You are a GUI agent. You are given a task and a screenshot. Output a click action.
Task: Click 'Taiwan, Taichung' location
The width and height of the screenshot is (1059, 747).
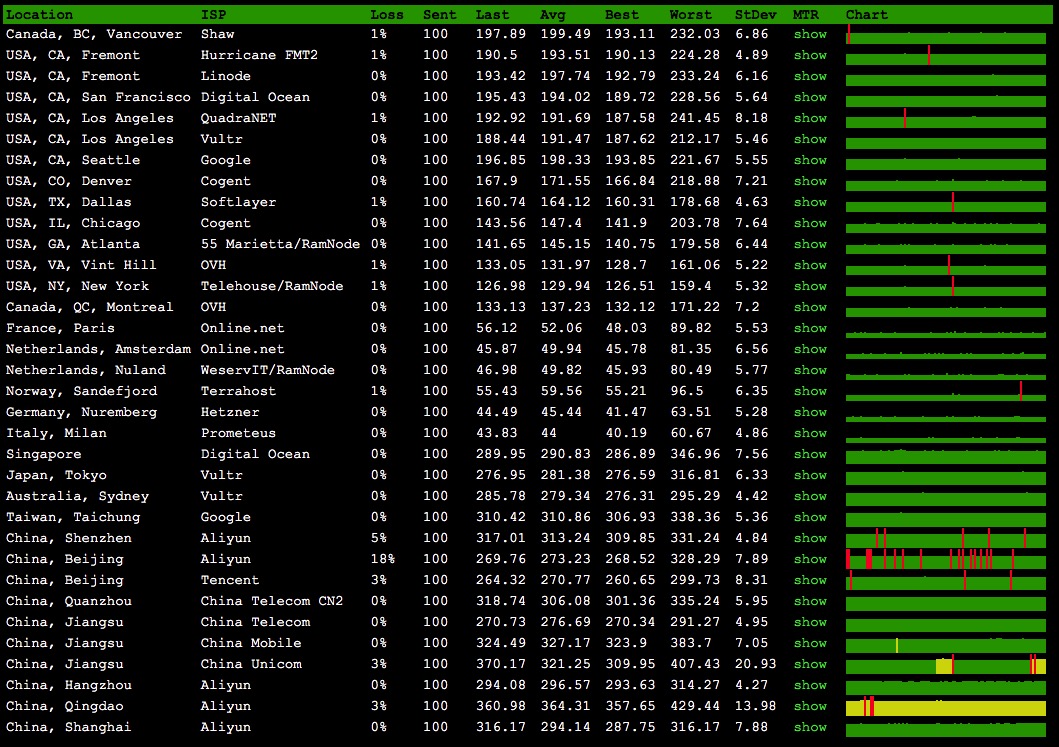(x=73, y=517)
